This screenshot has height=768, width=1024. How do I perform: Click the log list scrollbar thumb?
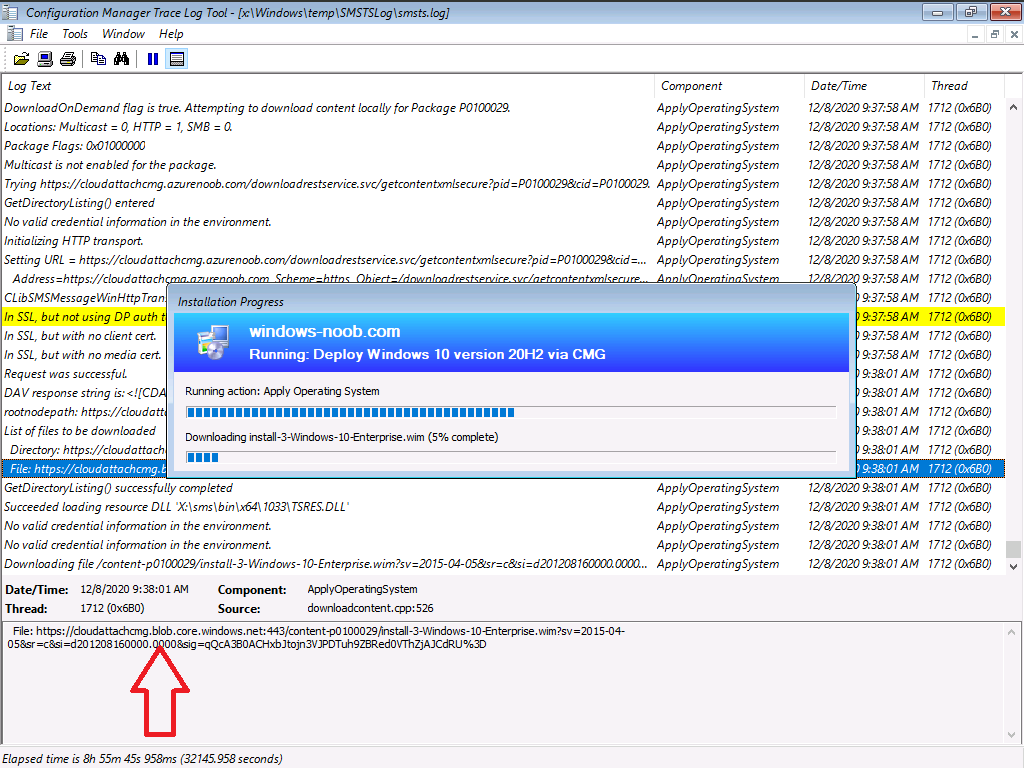[x=1014, y=549]
